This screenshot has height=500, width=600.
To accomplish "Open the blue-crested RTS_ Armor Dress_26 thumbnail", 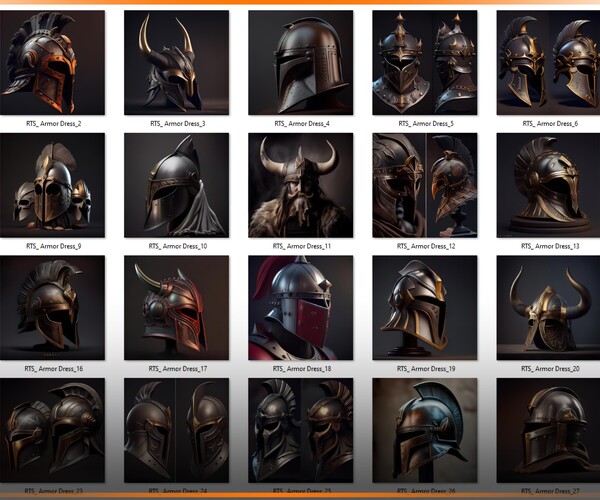I will click(425, 430).
